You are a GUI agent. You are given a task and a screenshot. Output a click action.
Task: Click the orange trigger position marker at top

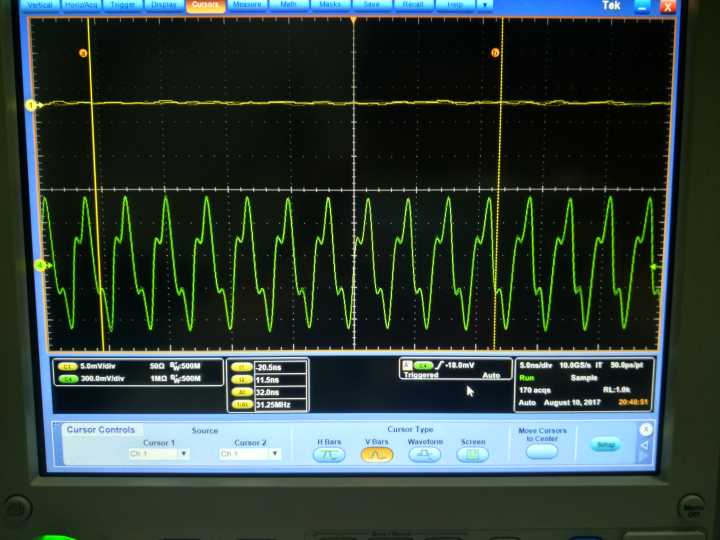(353, 20)
